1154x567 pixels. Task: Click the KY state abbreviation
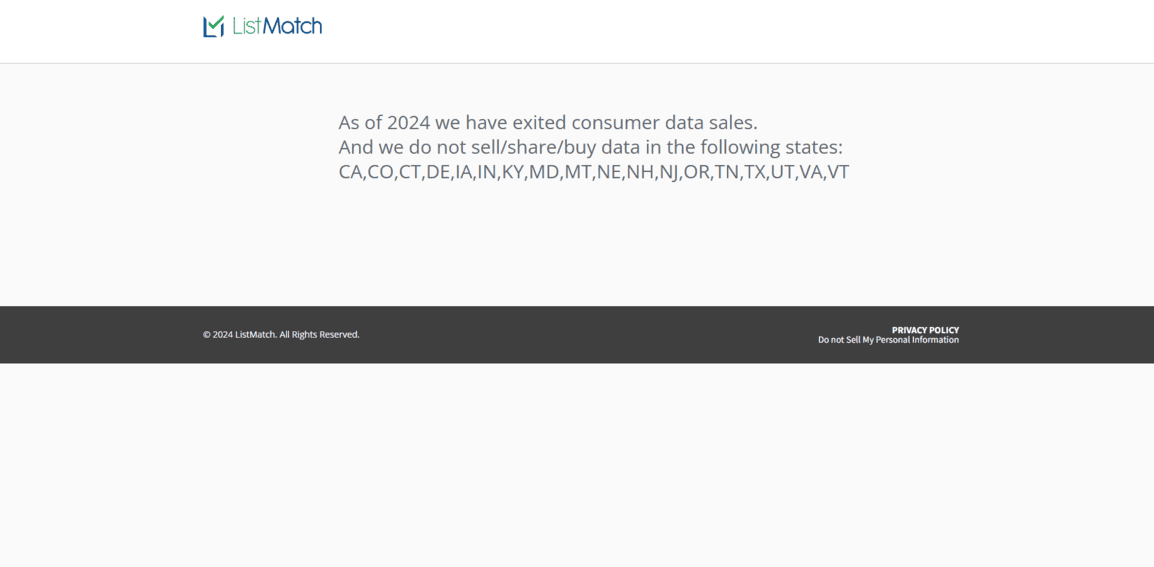[x=513, y=172]
